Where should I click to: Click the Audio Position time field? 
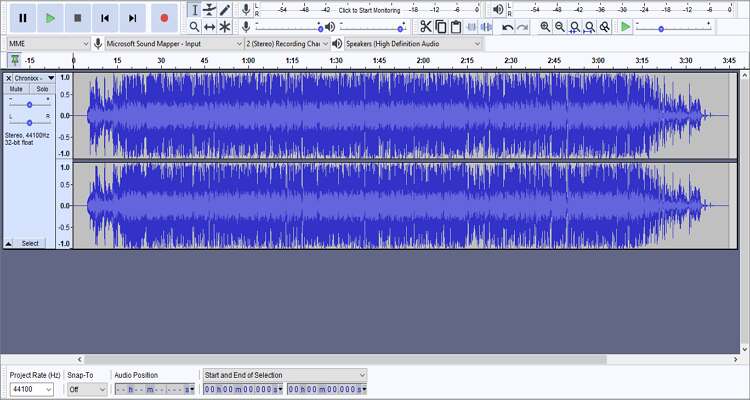point(154,389)
